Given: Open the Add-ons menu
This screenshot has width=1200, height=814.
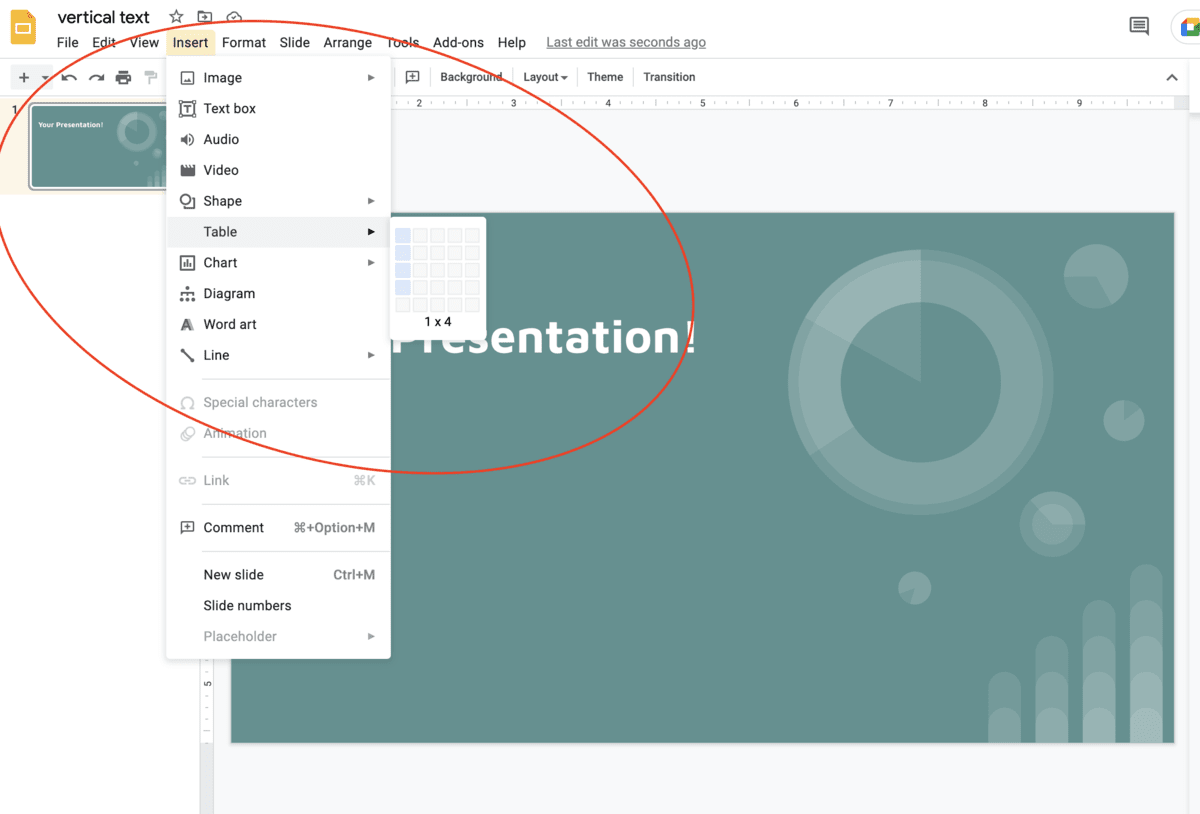Looking at the screenshot, I should pyautogui.click(x=458, y=43).
